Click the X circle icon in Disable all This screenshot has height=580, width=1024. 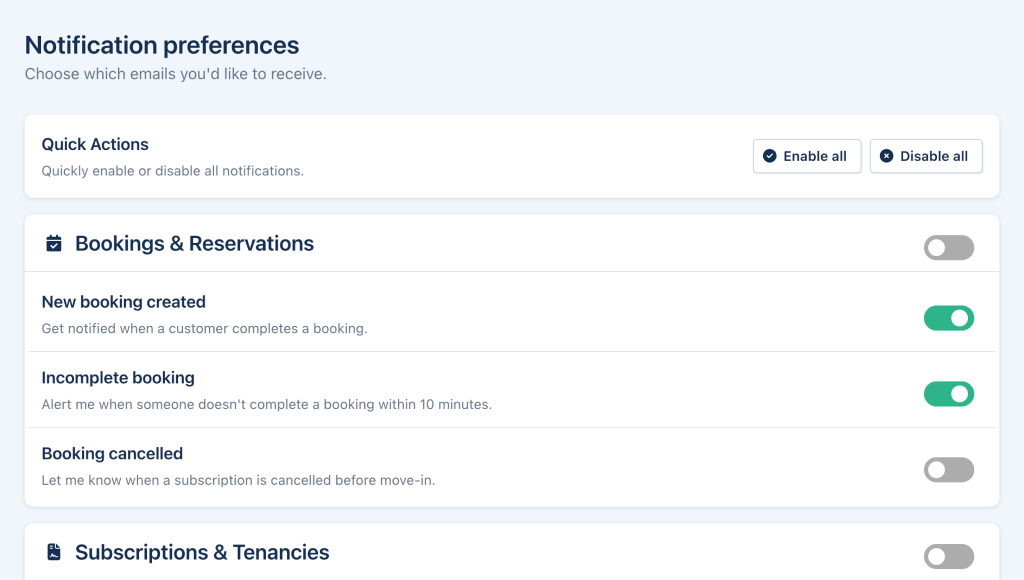coord(886,156)
